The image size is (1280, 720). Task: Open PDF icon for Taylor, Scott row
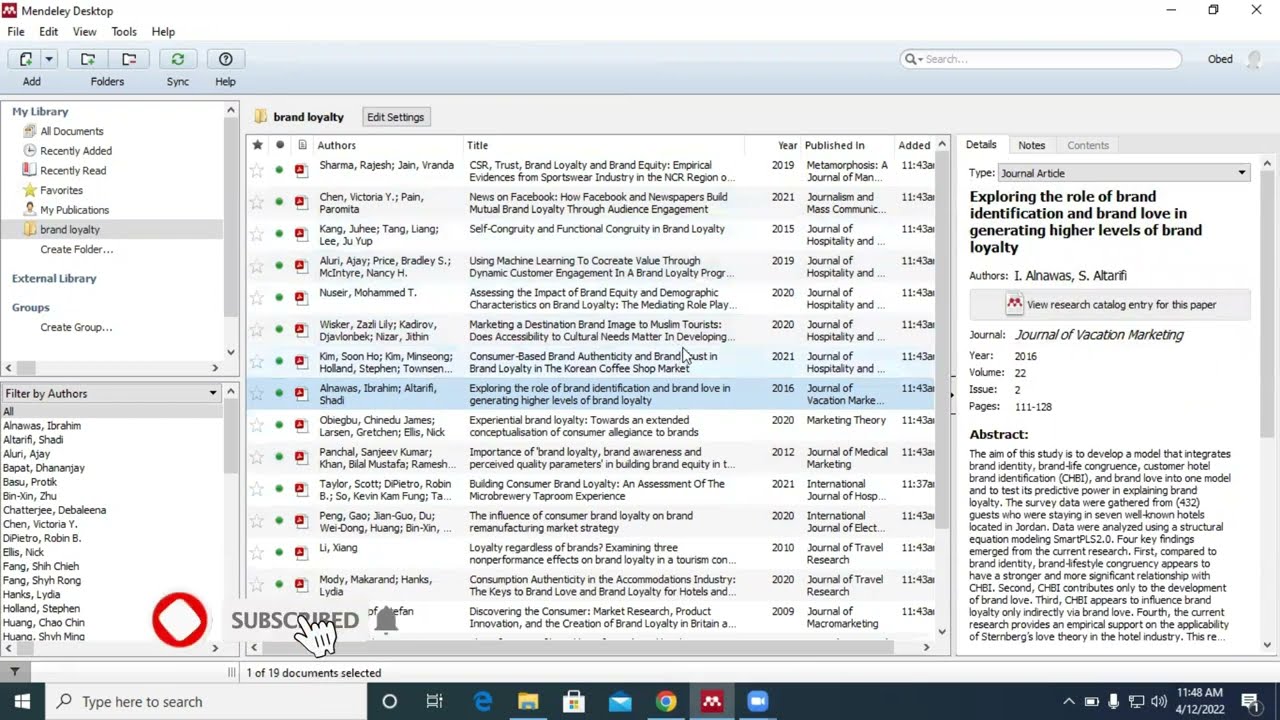[301, 490]
